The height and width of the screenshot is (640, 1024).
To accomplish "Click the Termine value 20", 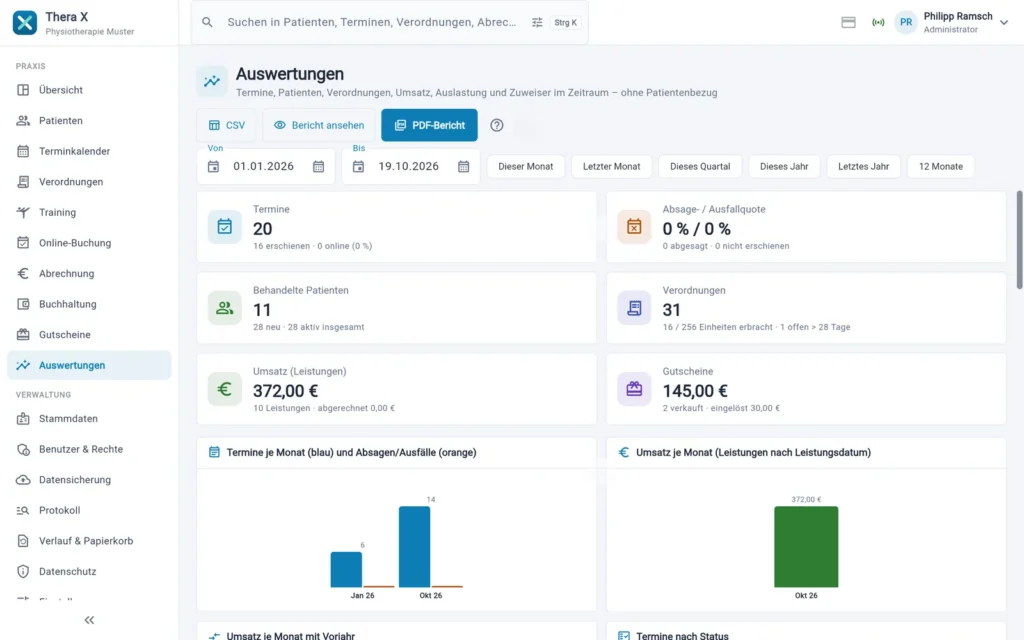I will (263, 229).
